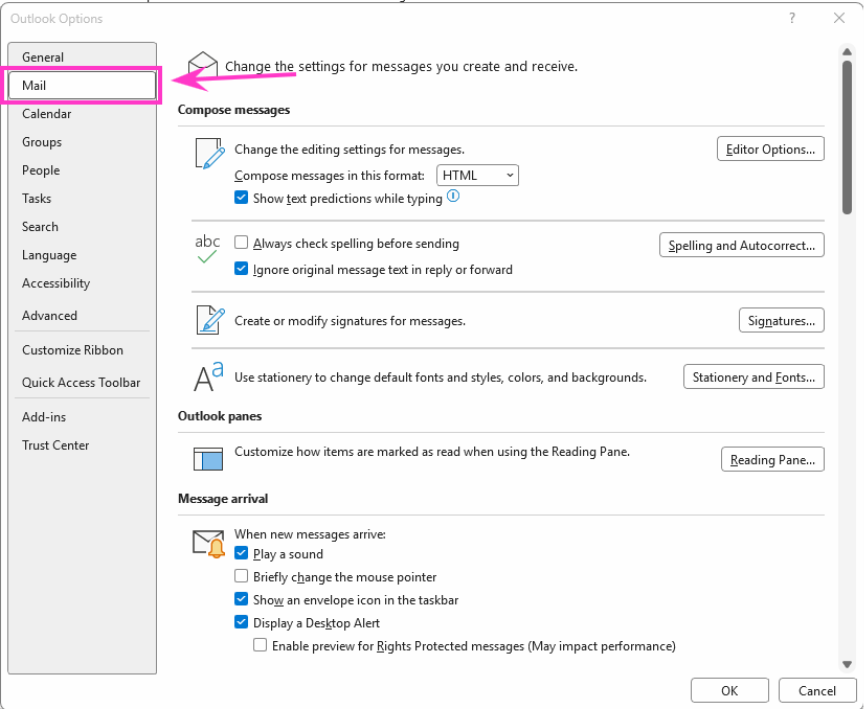Screen dimensions: 864x709
Task: Toggle Show an envelope icon in taskbar
Action: 241,599
